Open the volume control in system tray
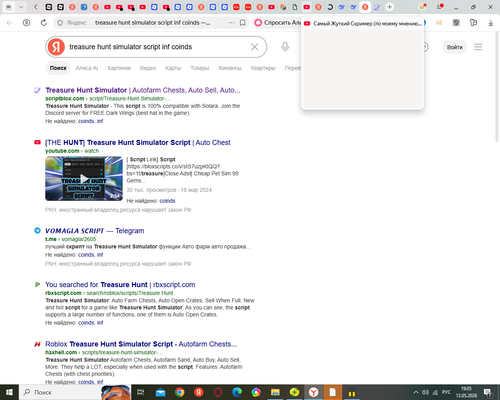 pyautogui.click(x=425, y=392)
